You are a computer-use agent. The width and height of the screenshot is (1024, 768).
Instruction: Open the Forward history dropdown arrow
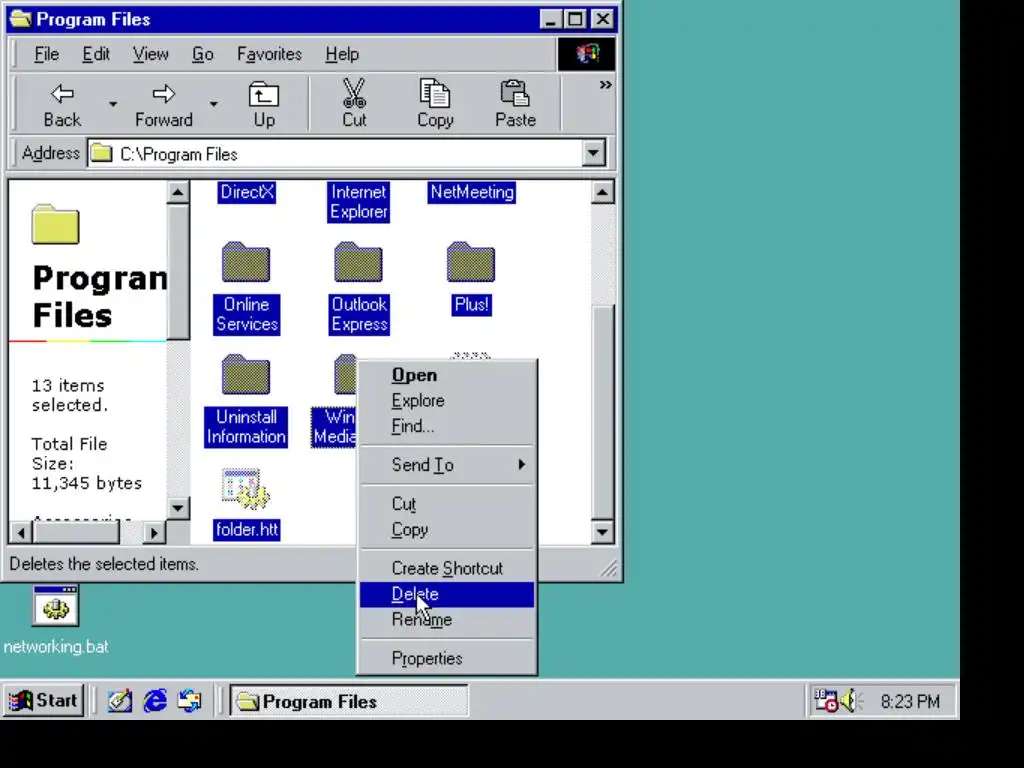pyautogui.click(x=214, y=104)
